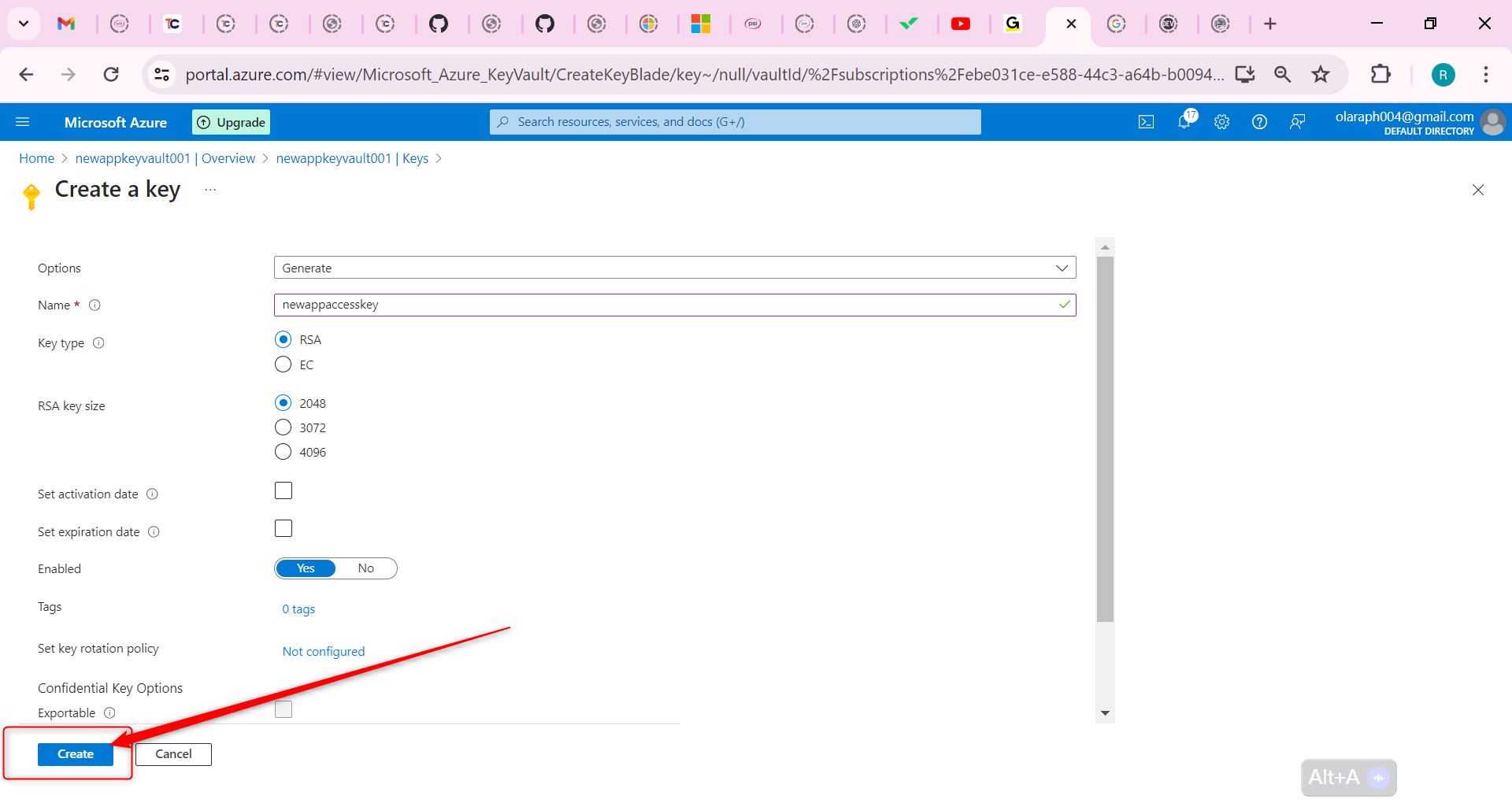Choose 3072 RSA key size
Viewport: 1512px width, 803px height.
point(283,427)
